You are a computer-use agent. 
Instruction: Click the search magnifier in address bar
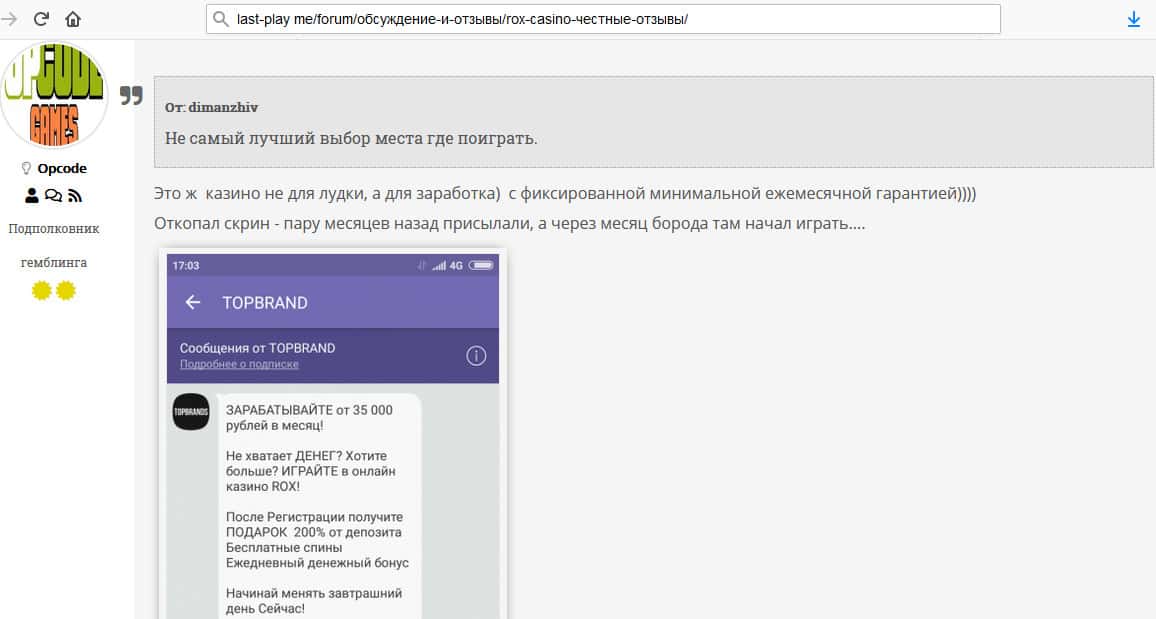pyautogui.click(x=220, y=19)
